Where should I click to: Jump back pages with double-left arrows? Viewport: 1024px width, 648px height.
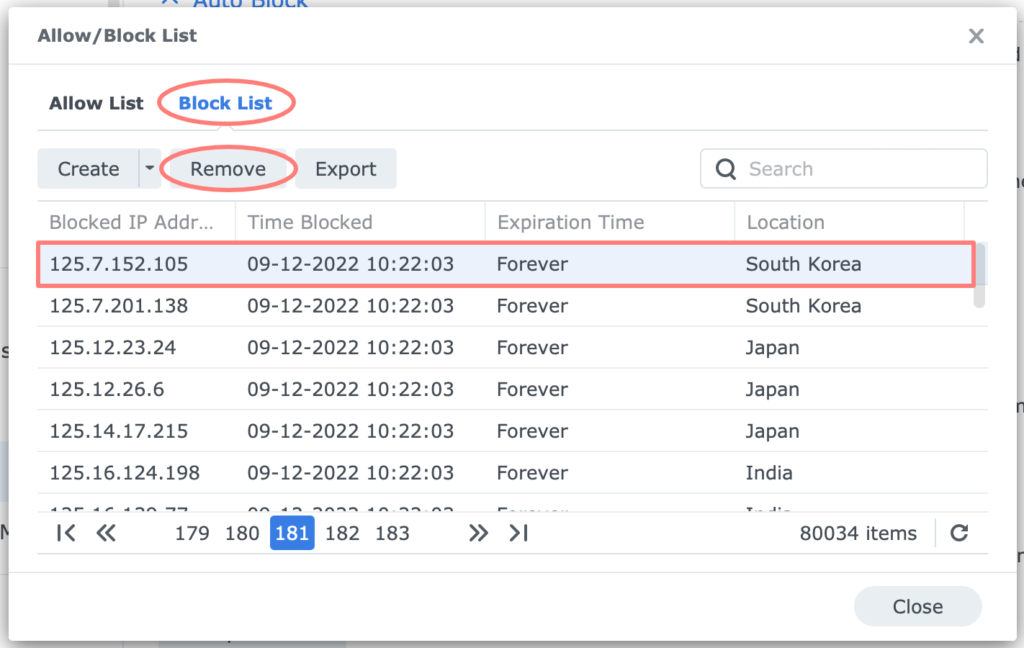106,533
